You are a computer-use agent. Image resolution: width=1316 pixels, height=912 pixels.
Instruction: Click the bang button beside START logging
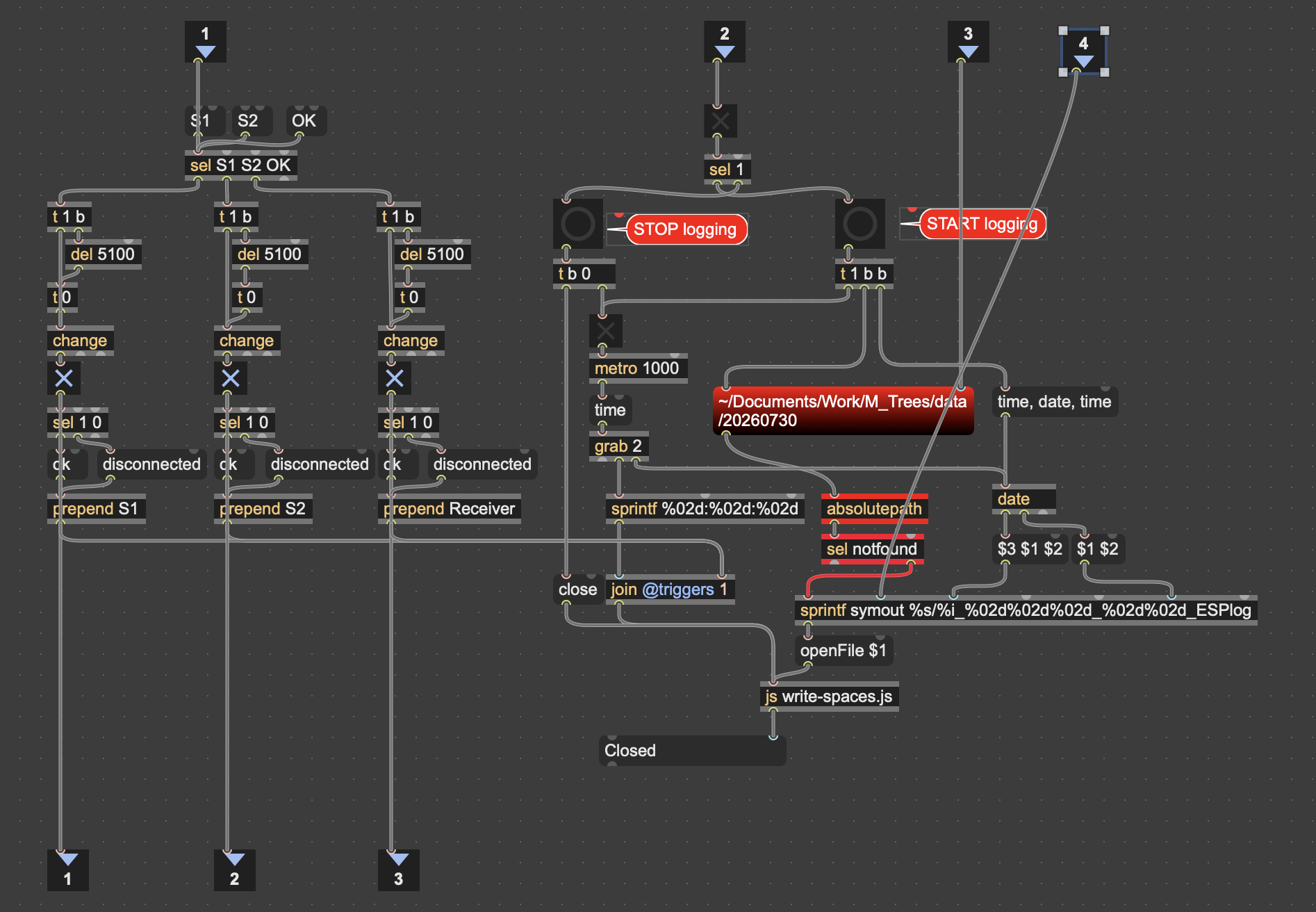click(x=860, y=224)
